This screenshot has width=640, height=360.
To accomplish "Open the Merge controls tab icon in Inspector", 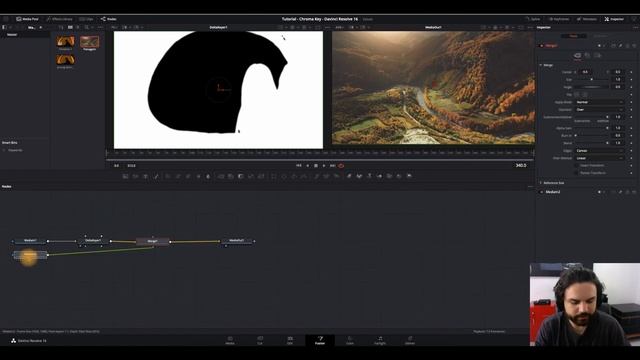I will [x=578, y=56].
